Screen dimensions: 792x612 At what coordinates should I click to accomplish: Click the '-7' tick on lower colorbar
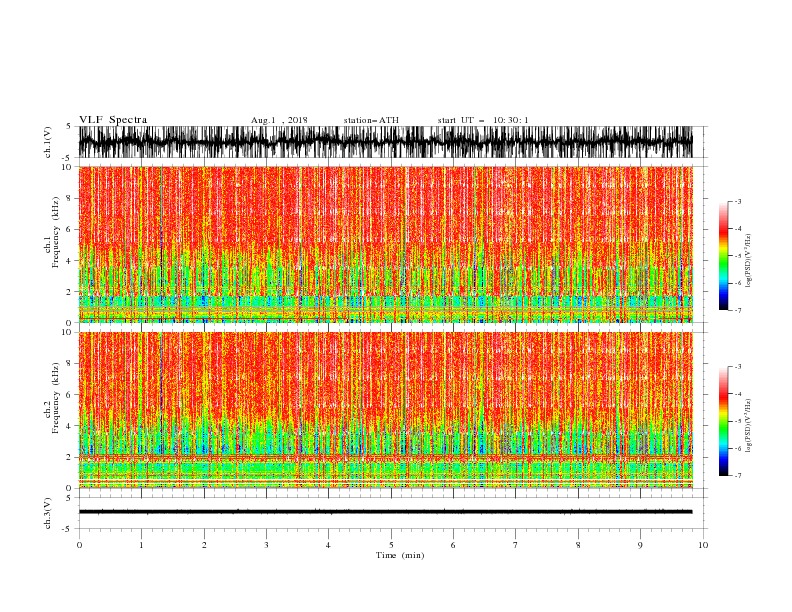pyautogui.click(x=738, y=475)
